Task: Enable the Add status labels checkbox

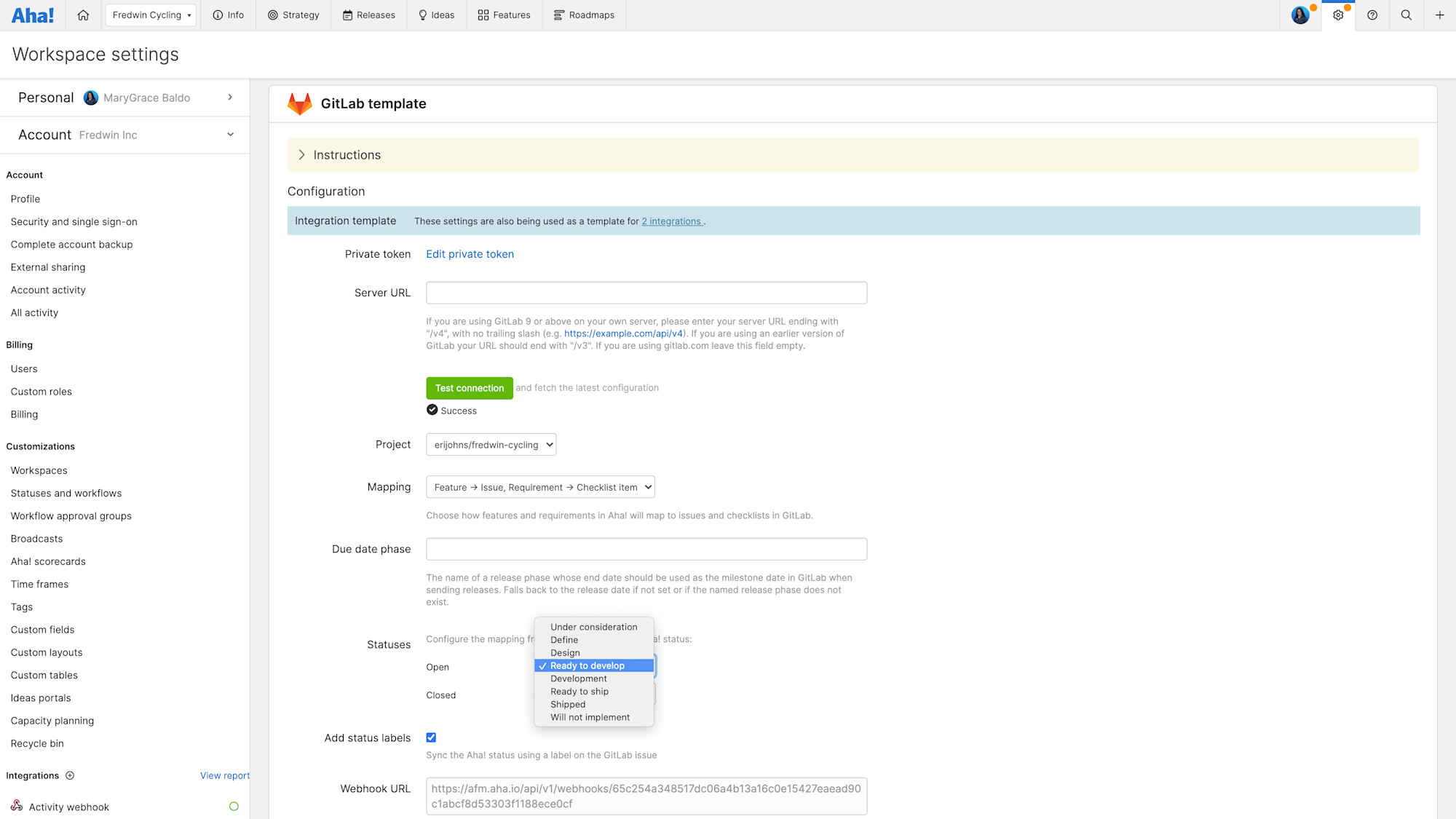Action: pyautogui.click(x=431, y=737)
